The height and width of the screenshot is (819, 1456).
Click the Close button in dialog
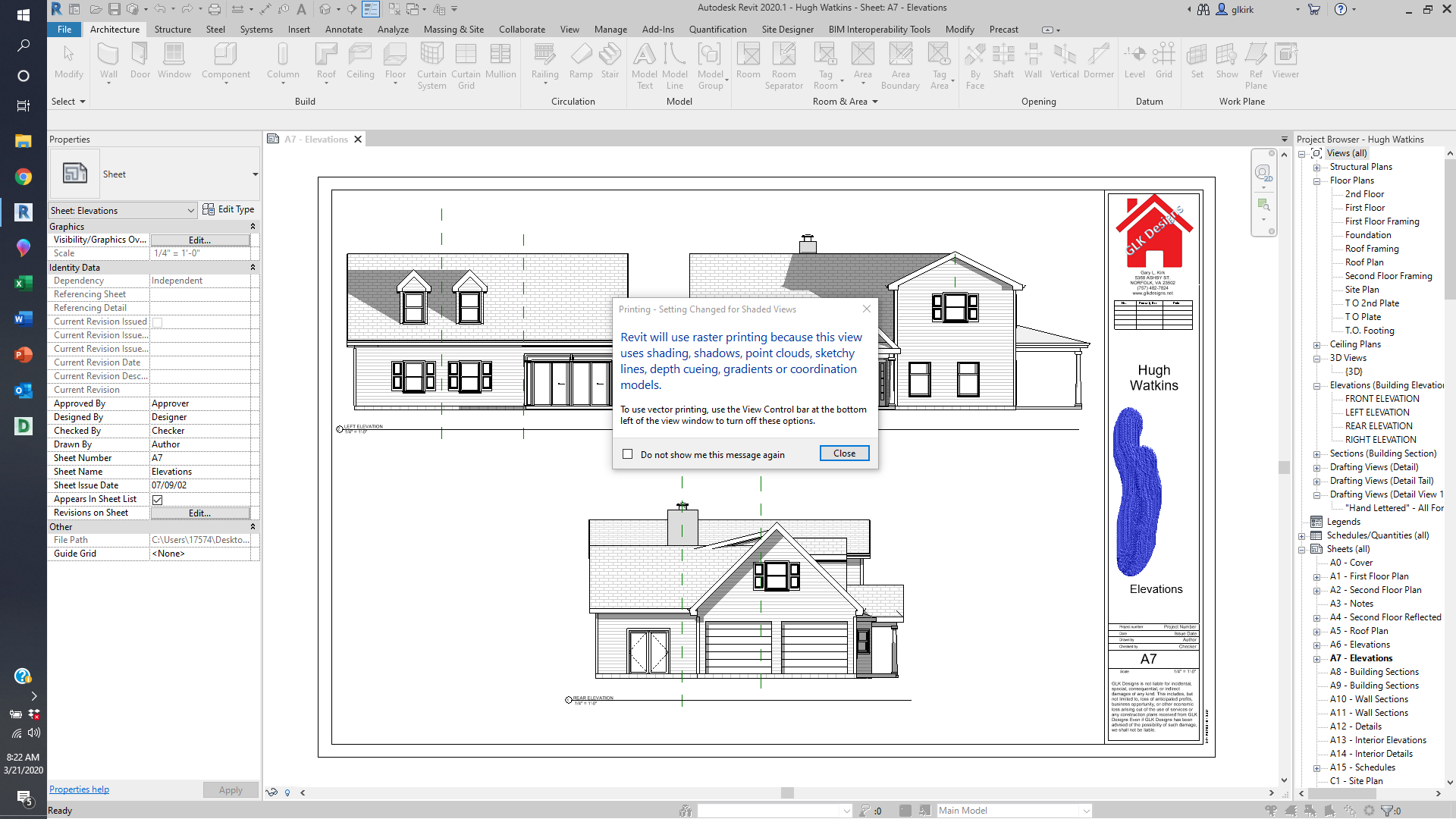point(844,453)
